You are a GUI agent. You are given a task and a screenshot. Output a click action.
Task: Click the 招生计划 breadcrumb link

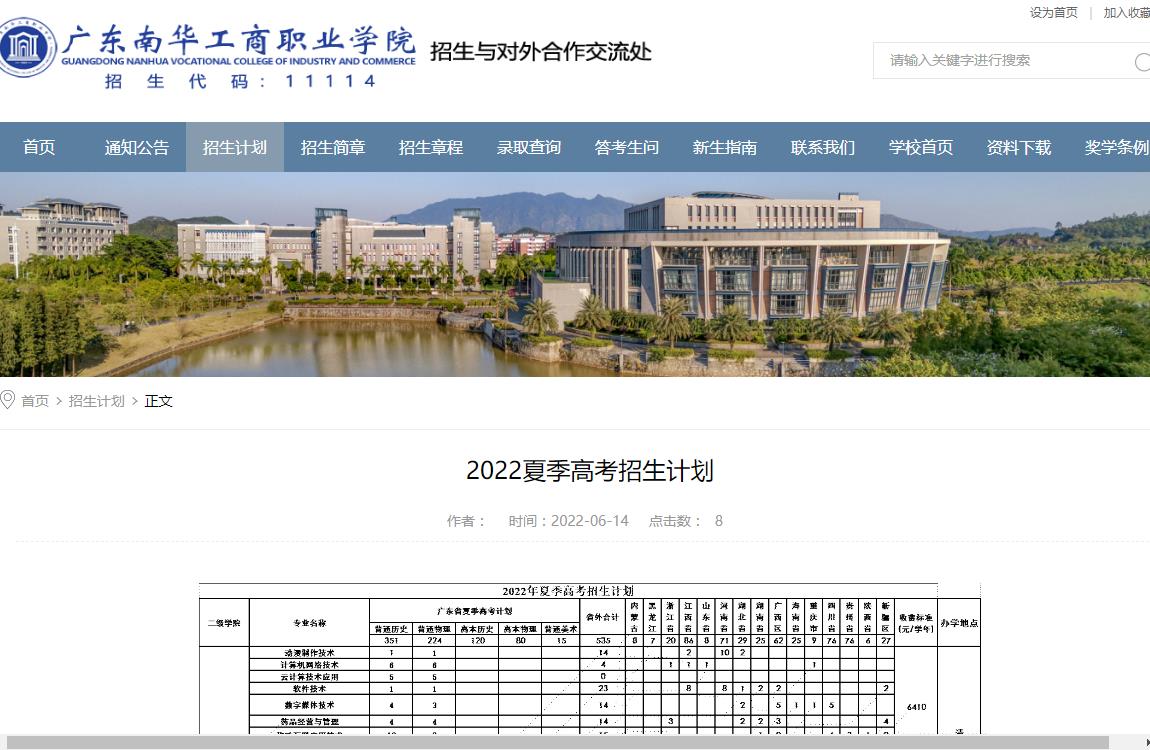[x=97, y=401]
